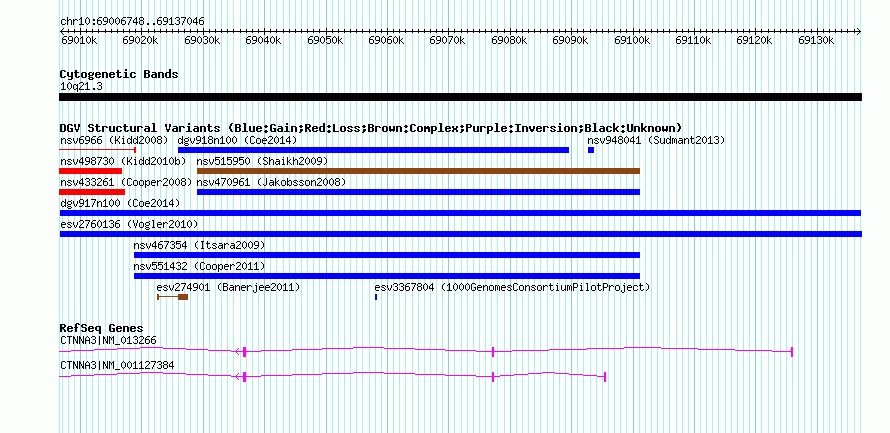Select the red nsv6966 loss line
Viewport: 890px width, 433px height.
coord(98,150)
